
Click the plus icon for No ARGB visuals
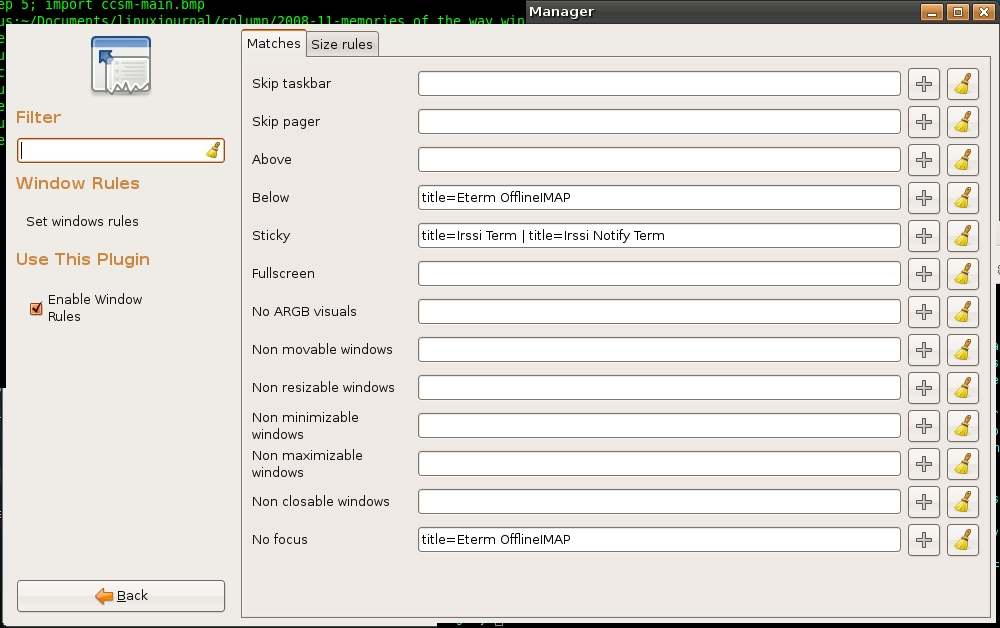point(924,312)
